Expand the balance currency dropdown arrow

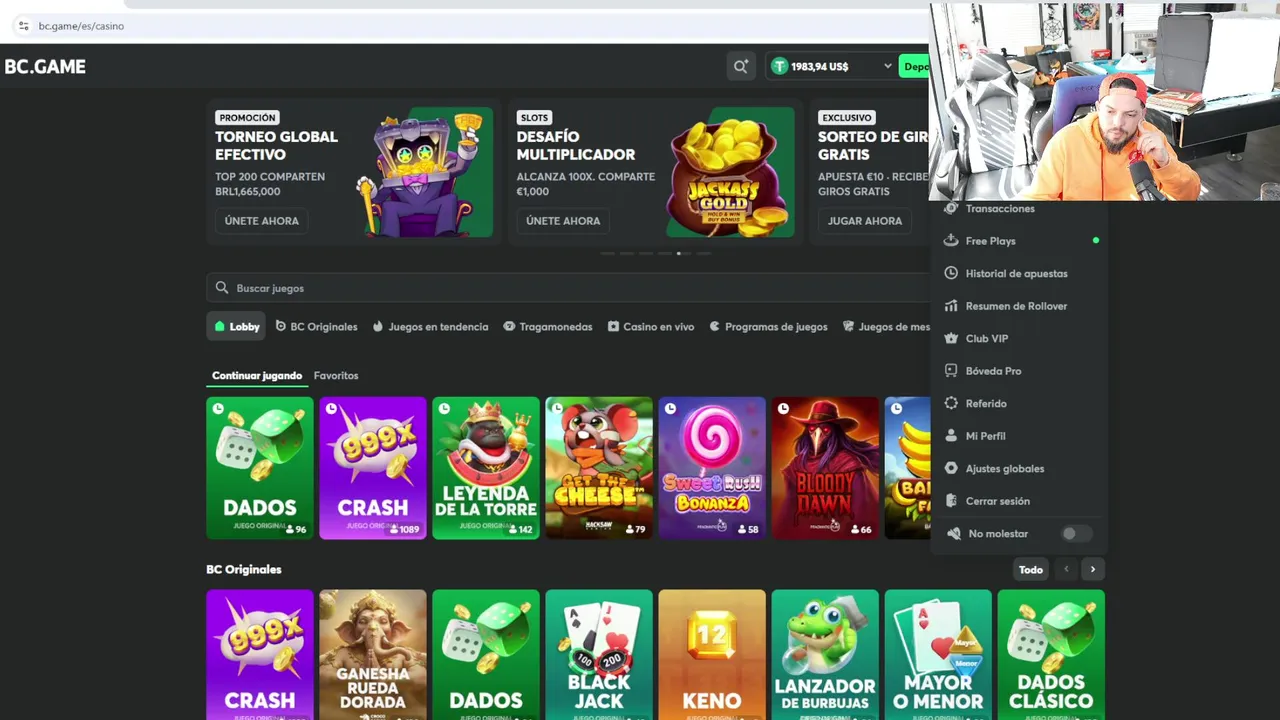[887, 66]
